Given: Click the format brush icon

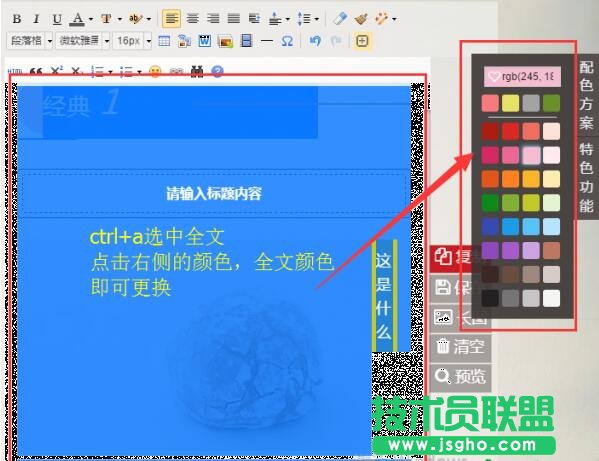Looking at the screenshot, I should click(x=361, y=18).
